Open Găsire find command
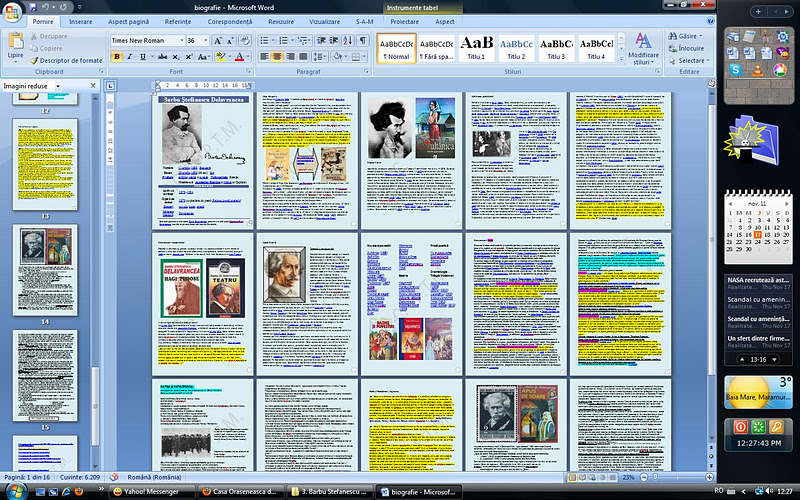 click(x=686, y=36)
